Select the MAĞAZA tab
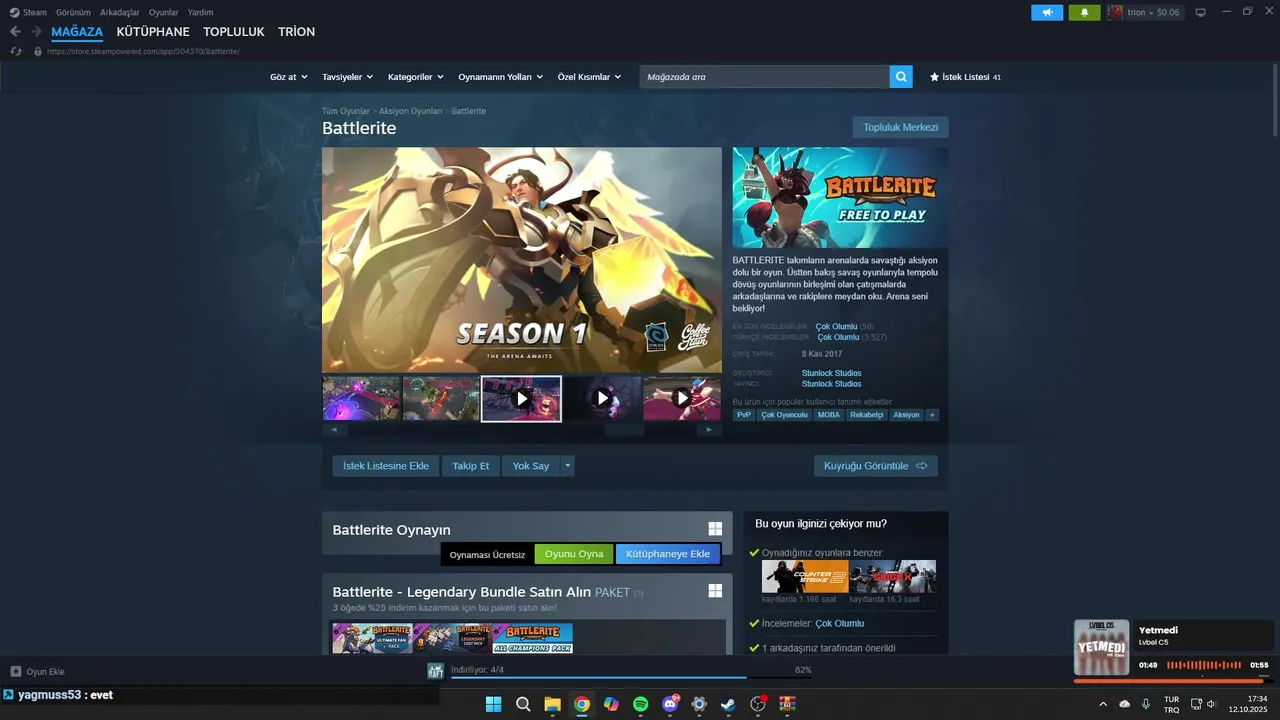Viewport: 1280px width, 720px height. click(77, 32)
